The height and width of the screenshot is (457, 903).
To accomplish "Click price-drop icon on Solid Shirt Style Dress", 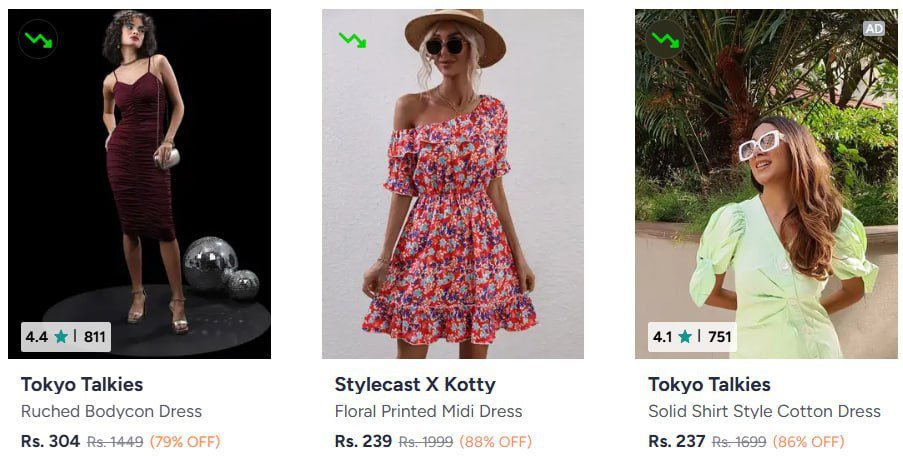I will tap(665, 40).
